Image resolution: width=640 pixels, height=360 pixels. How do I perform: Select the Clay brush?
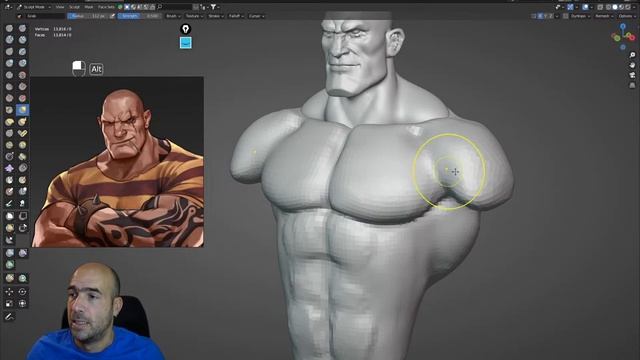pos(9,40)
